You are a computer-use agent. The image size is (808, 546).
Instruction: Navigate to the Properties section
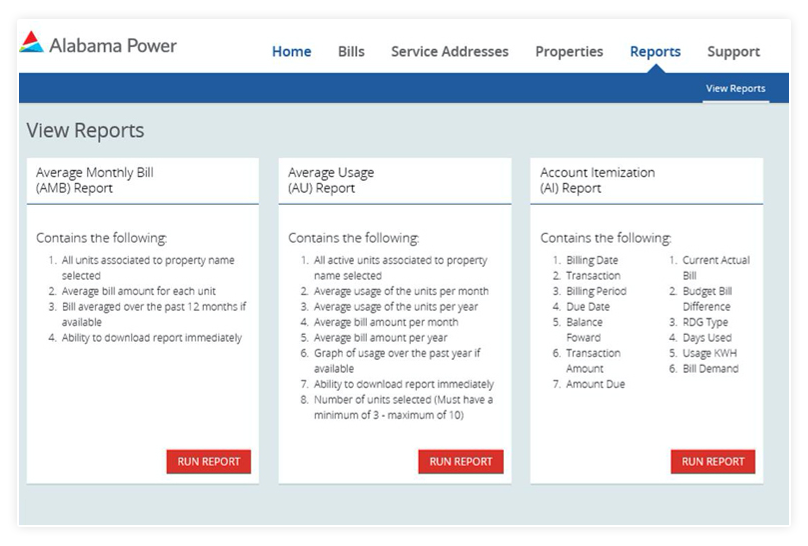point(569,52)
